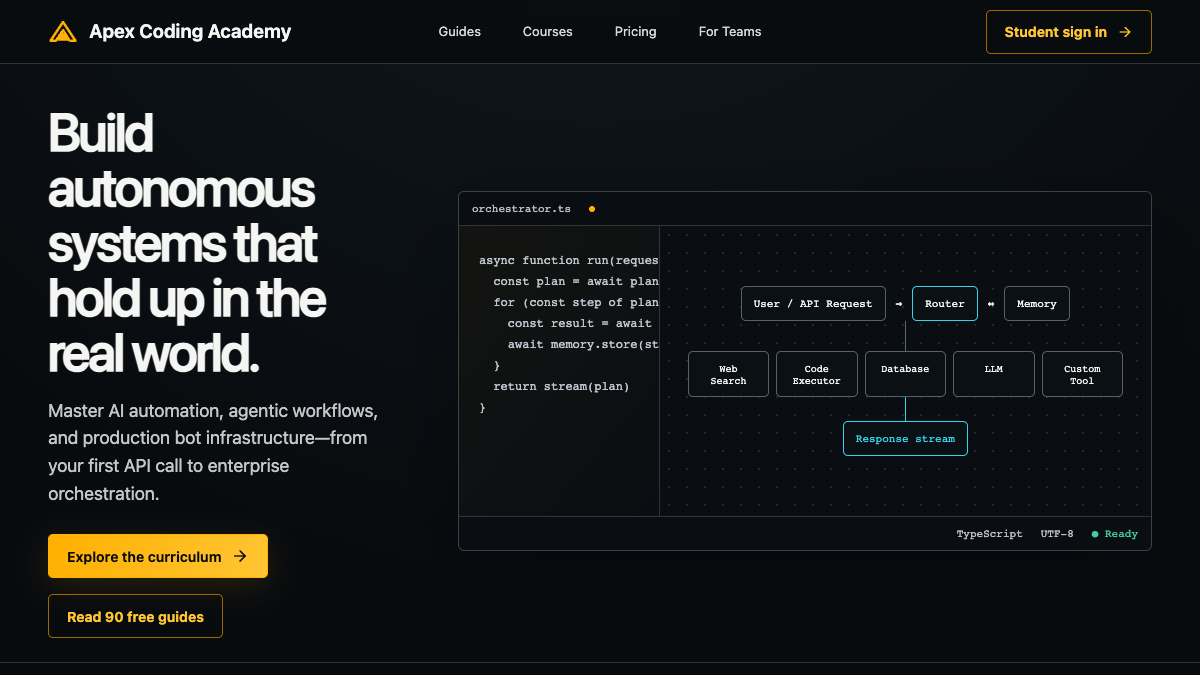This screenshot has height=675, width=1200.
Task: Click the Web Search tool box
Action: tap(728, 374)
